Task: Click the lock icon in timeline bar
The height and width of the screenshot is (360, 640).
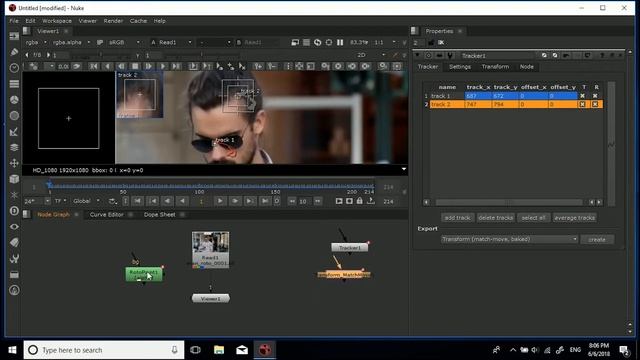Action: (360, 201)
